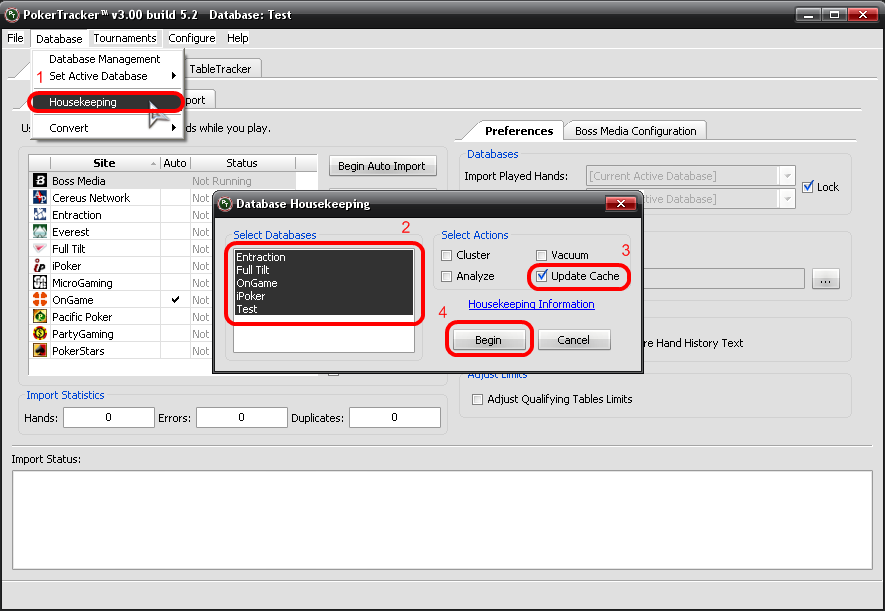The image size is (885, 611).
Task: Open the Import Played Hands dropdown
Action: coord(787,176)
